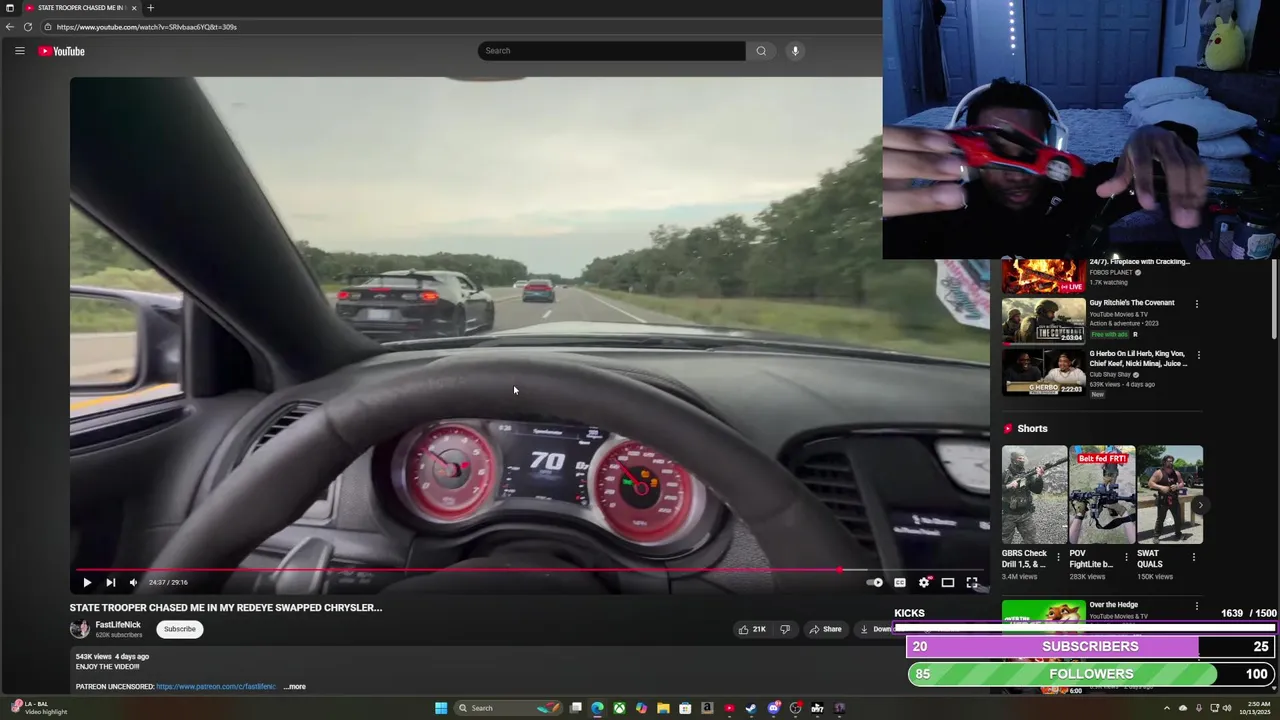Open clock showing 2:50 AM
This screenshot has height=720, width=1280.
1255,708
